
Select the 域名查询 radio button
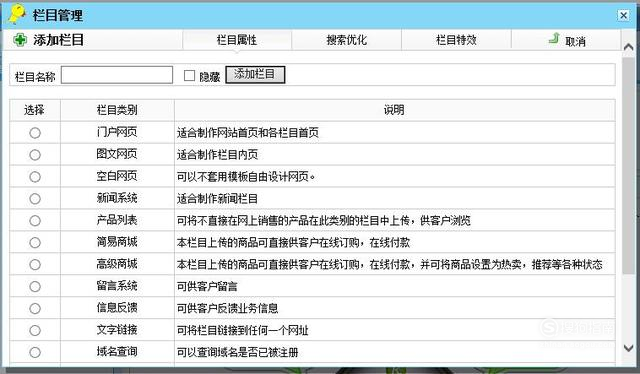coord(35,352)
